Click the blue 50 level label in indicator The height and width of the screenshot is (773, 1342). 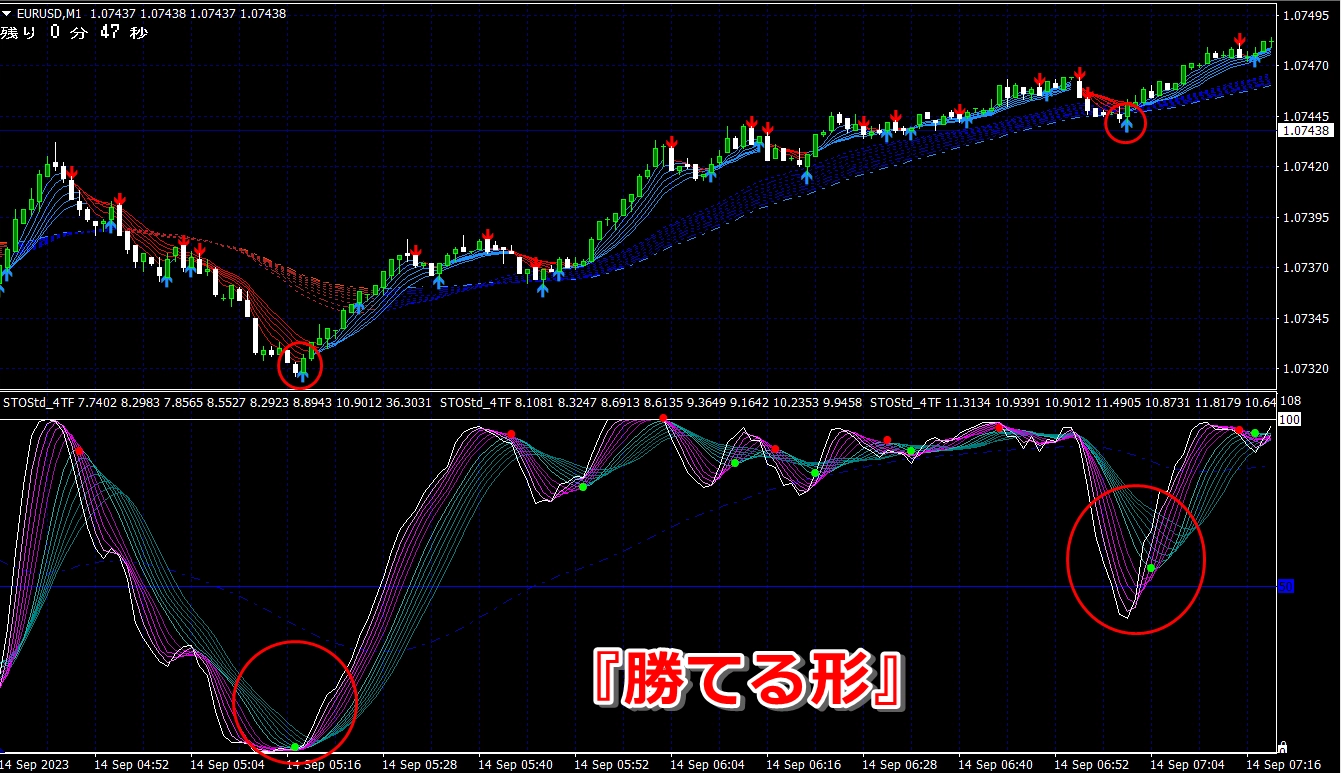[x=1287, y=587]
